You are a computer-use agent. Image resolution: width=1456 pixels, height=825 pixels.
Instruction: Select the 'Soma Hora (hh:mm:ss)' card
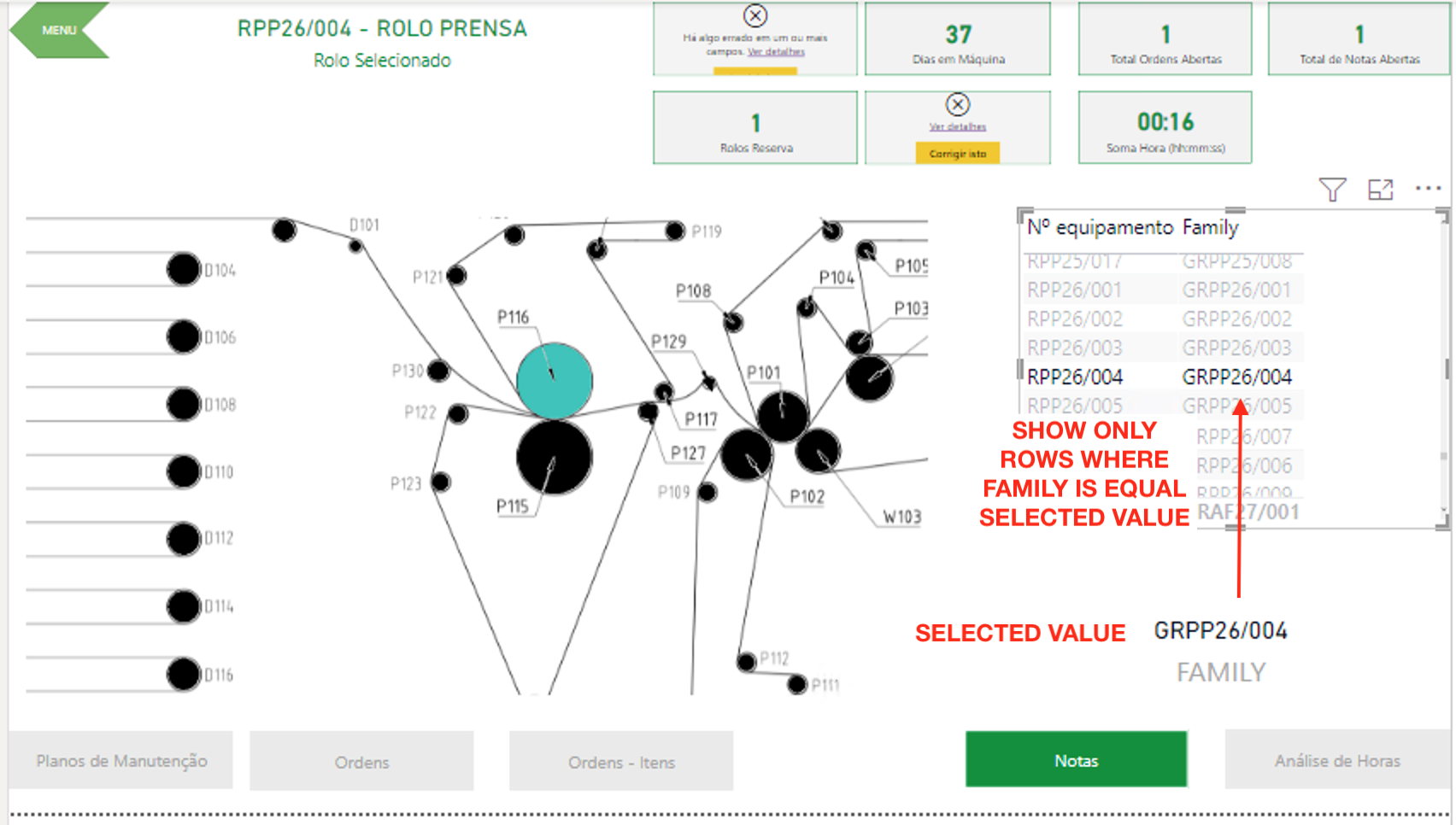tap(1165, 127)
